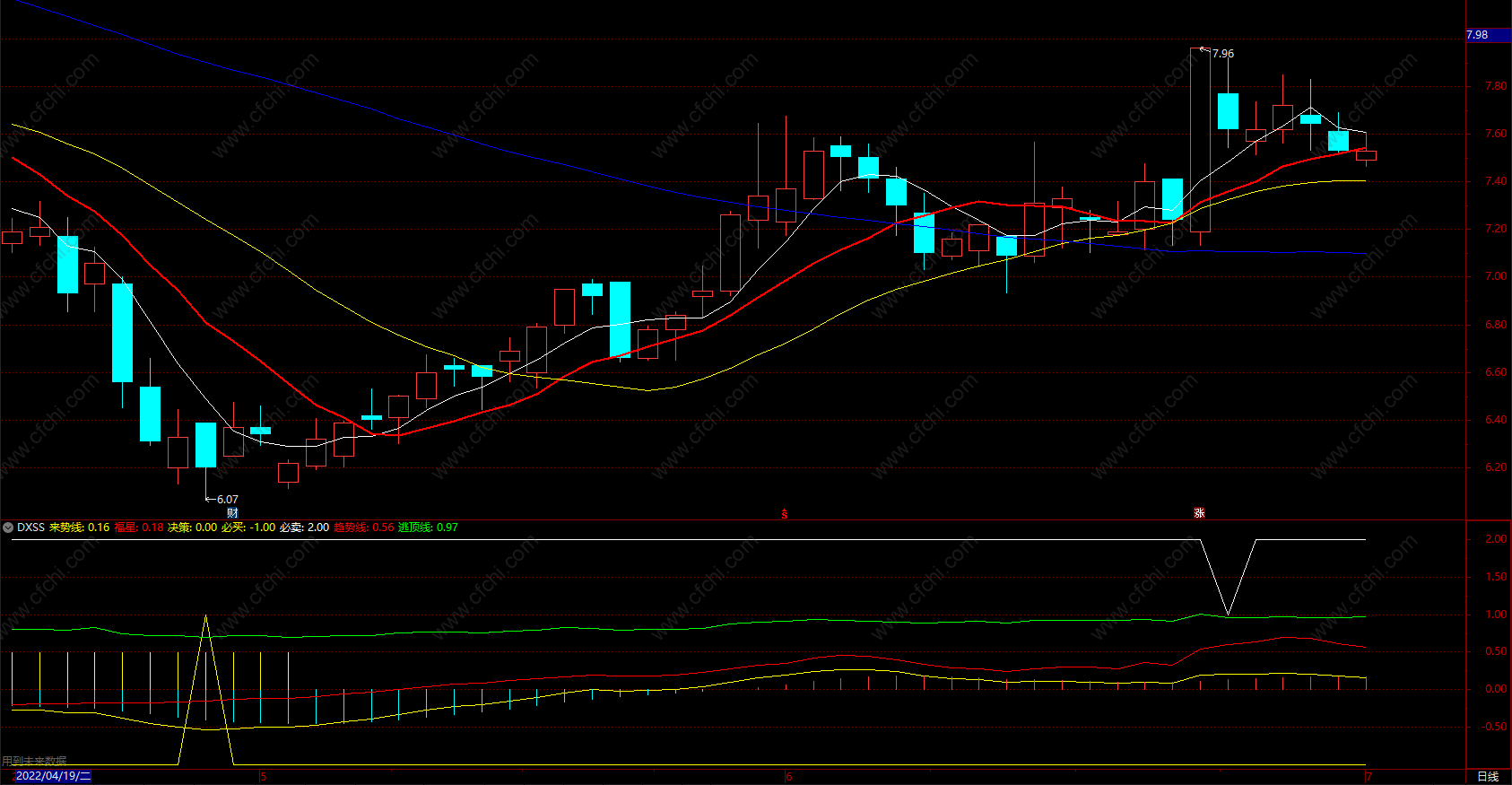Click the 7.40 price axis label
Viewport: 1512px width, 785px height.
point(1496,182)
